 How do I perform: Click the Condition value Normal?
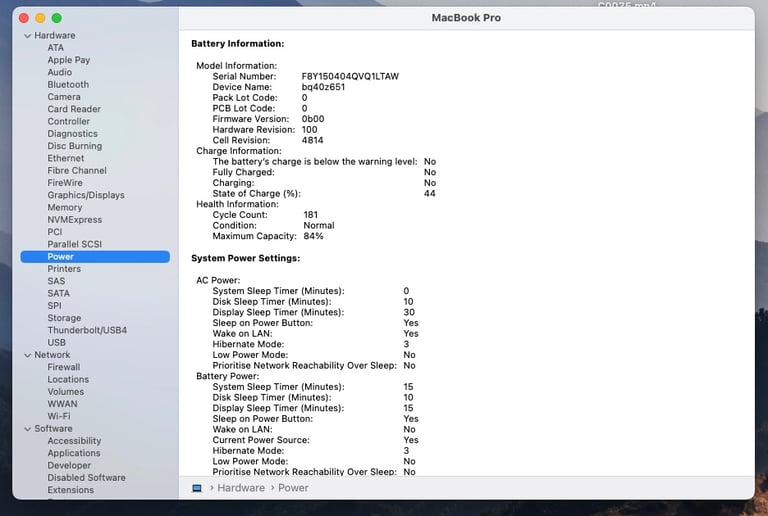(319, 226)
